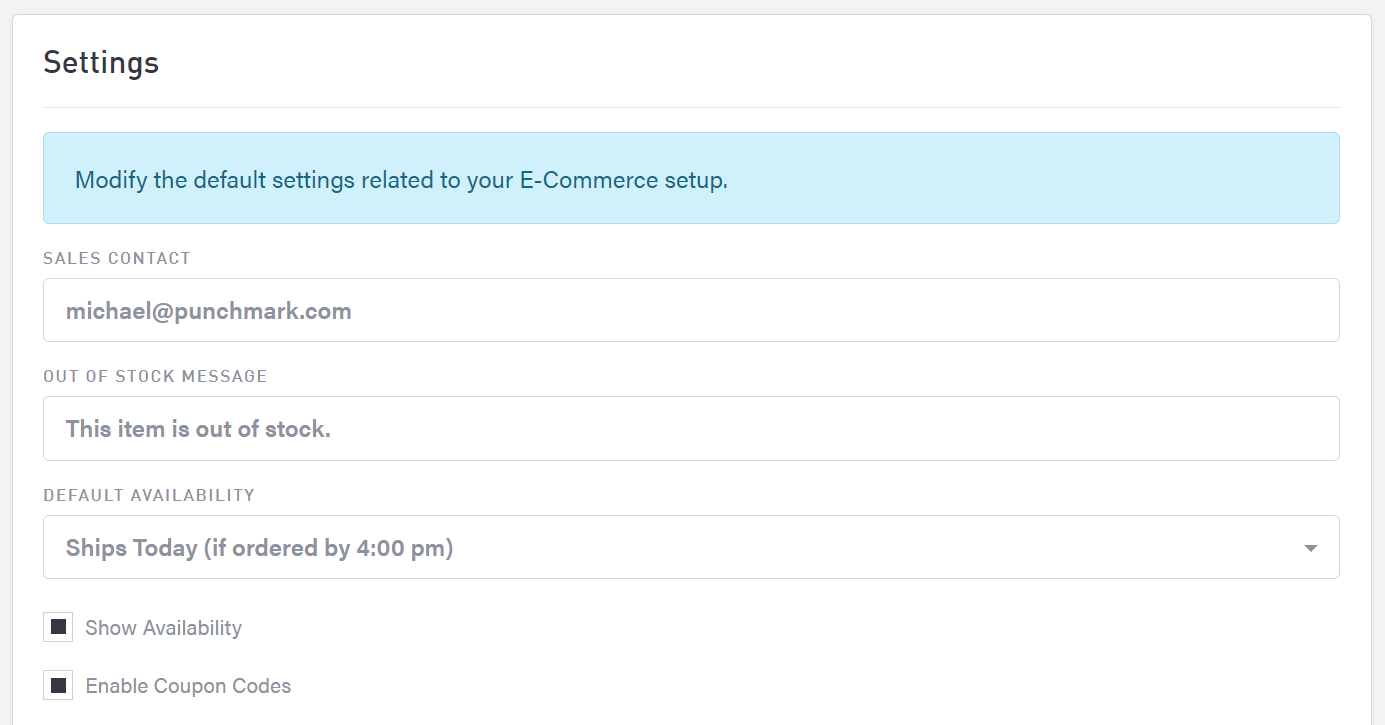Focus the Out of Stock Message field

tap(690, 429)
